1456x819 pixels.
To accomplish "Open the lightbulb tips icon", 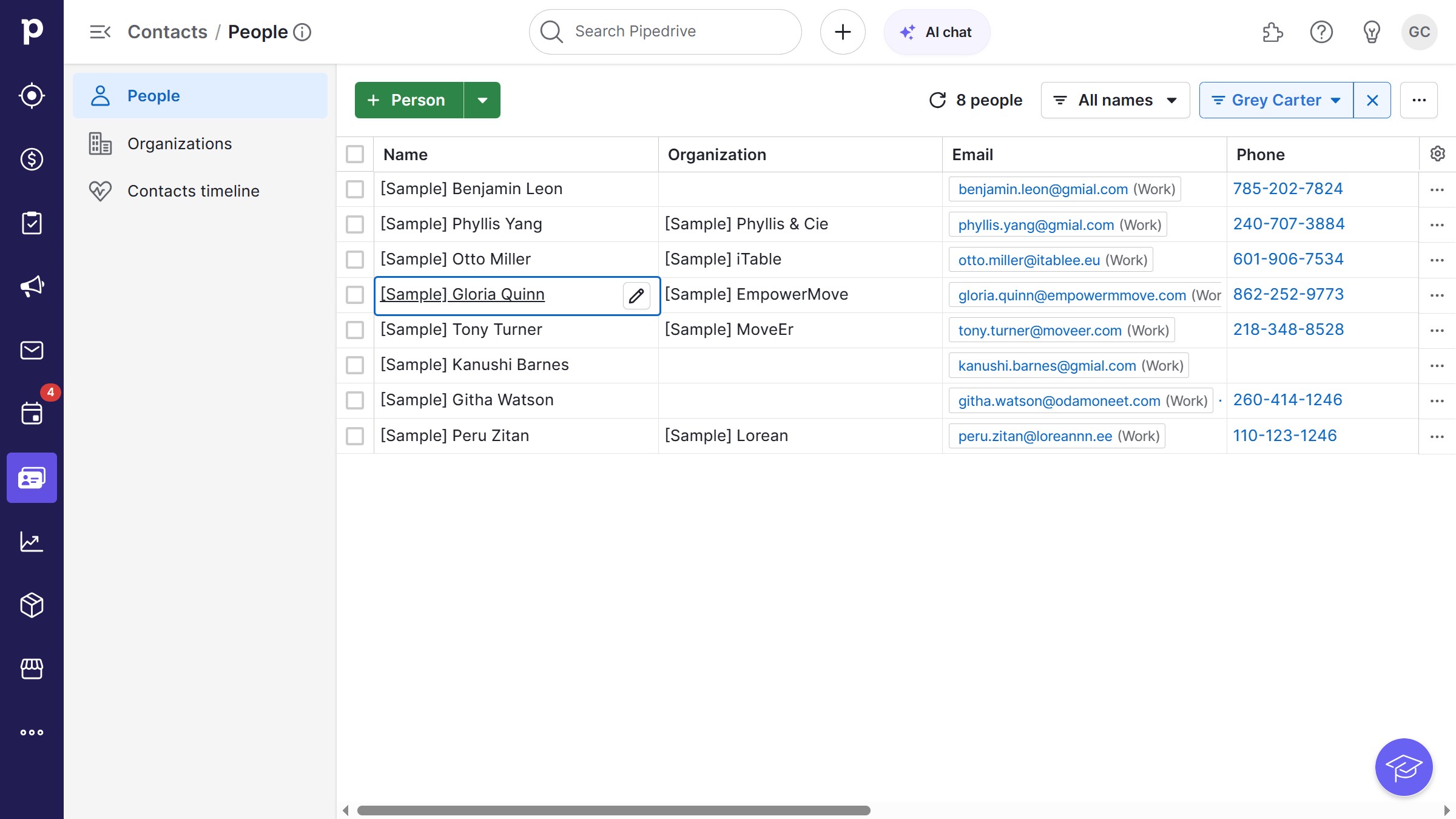I will pos(1372,32).
